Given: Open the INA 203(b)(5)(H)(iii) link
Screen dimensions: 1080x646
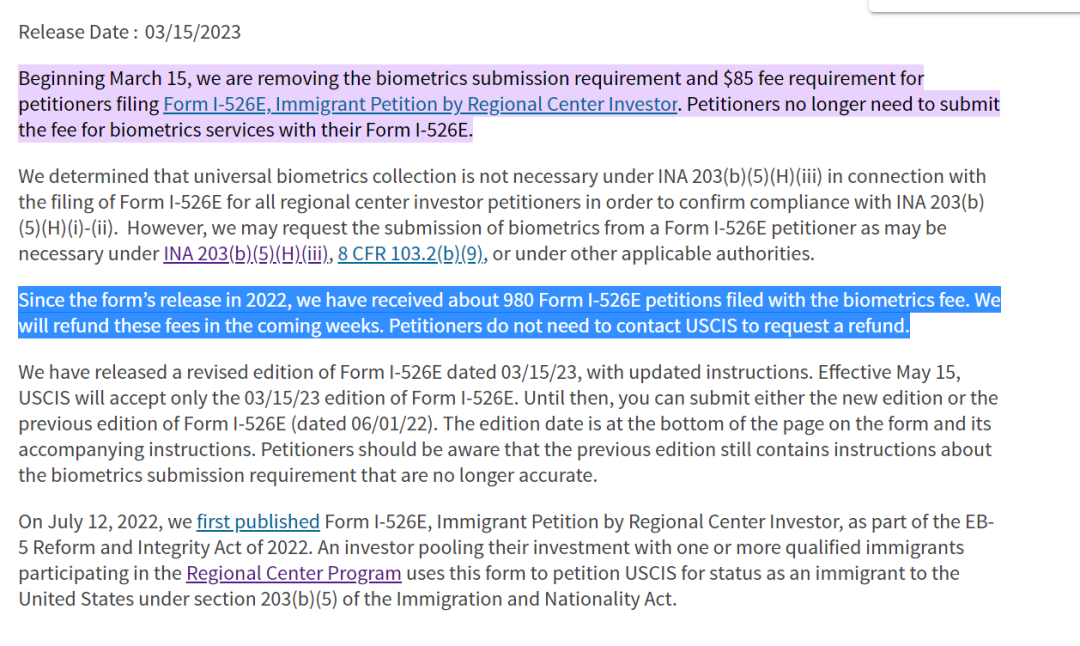Looking at the screenshot, I should (246, 254).
